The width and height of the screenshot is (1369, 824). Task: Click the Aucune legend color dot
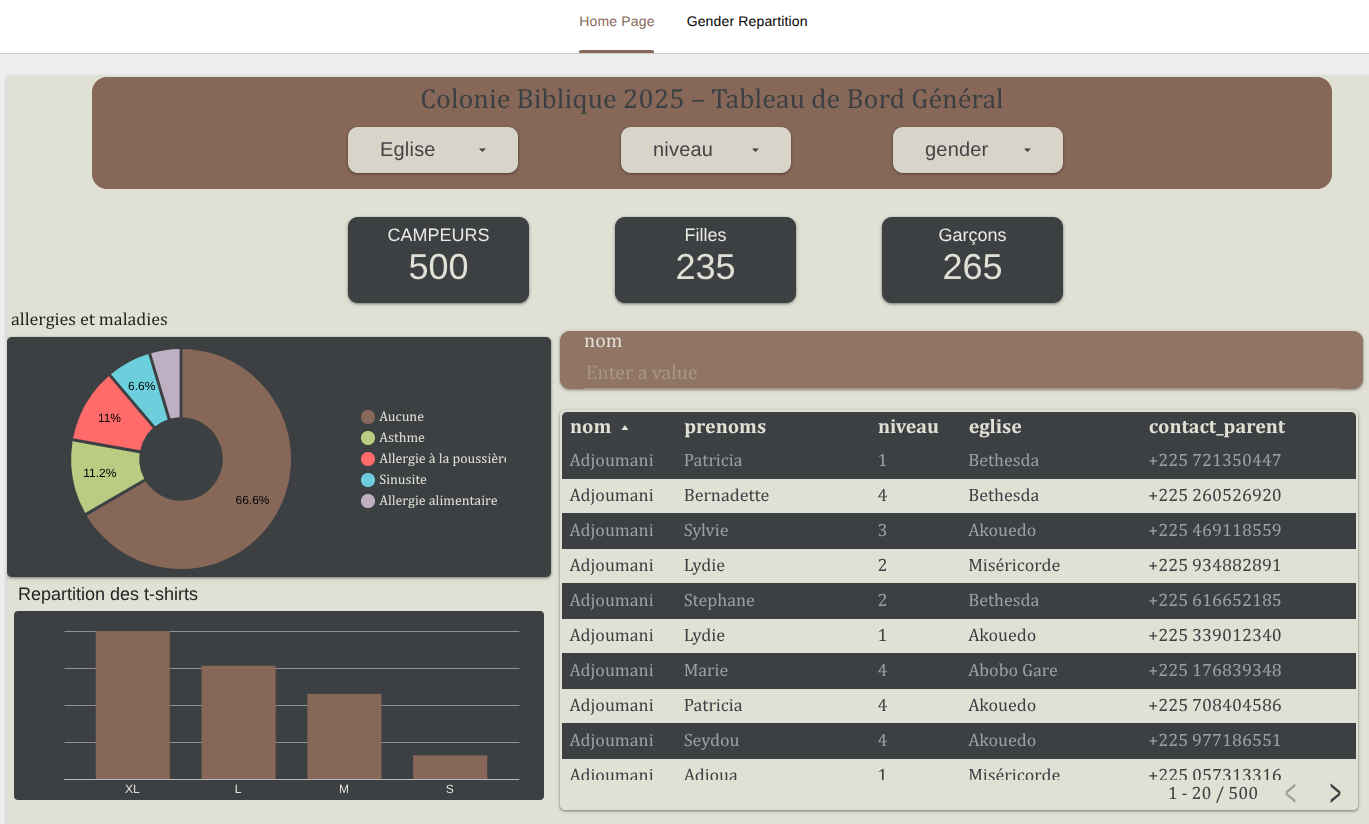tap(368, 417)
